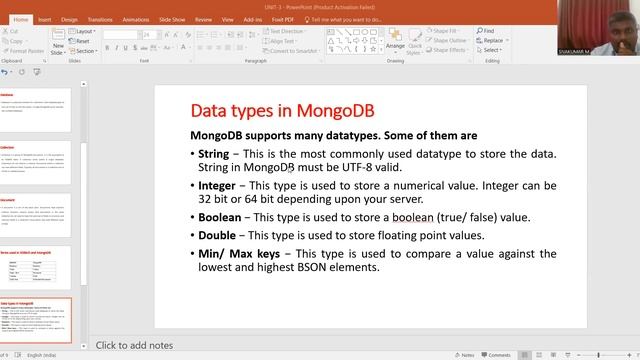
Task: Click the Redo icon in quick access toolbar
Action: click(22, 72)
